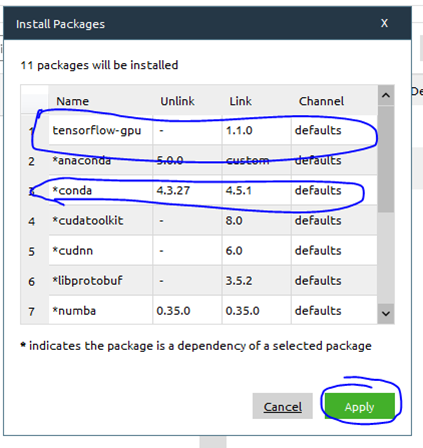Image resolution: width=423 pixels, height=448 pixels.
Task: Select the *cudatoolkit package row
Action: pos(213,220)
